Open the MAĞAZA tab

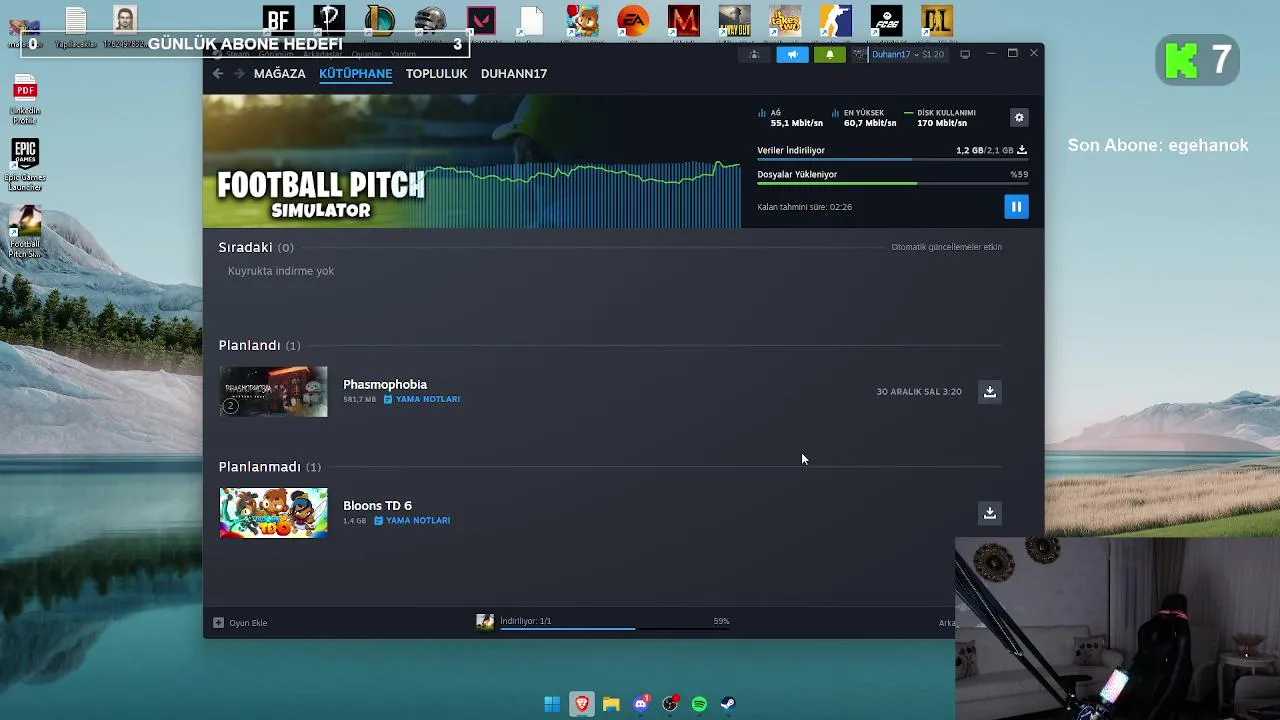coord(279,74)
